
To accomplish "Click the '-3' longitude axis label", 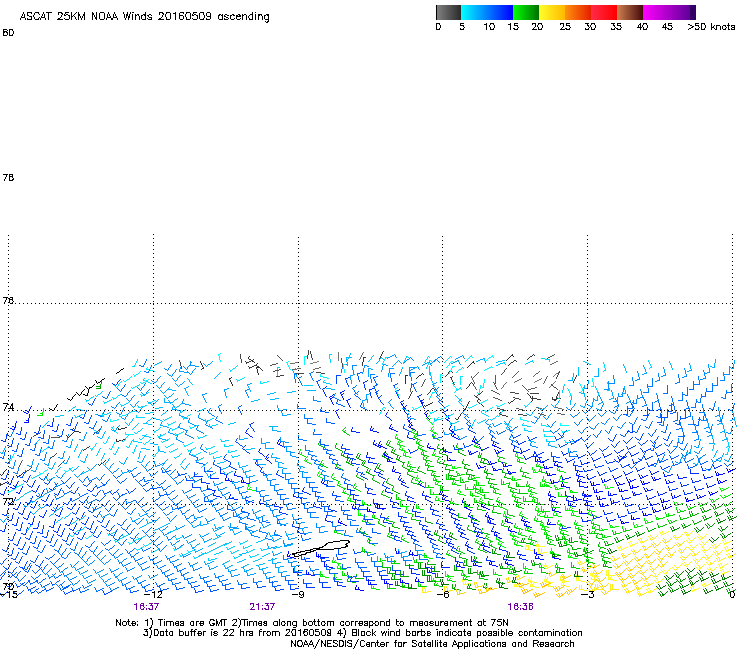I will tap(588, 594).
